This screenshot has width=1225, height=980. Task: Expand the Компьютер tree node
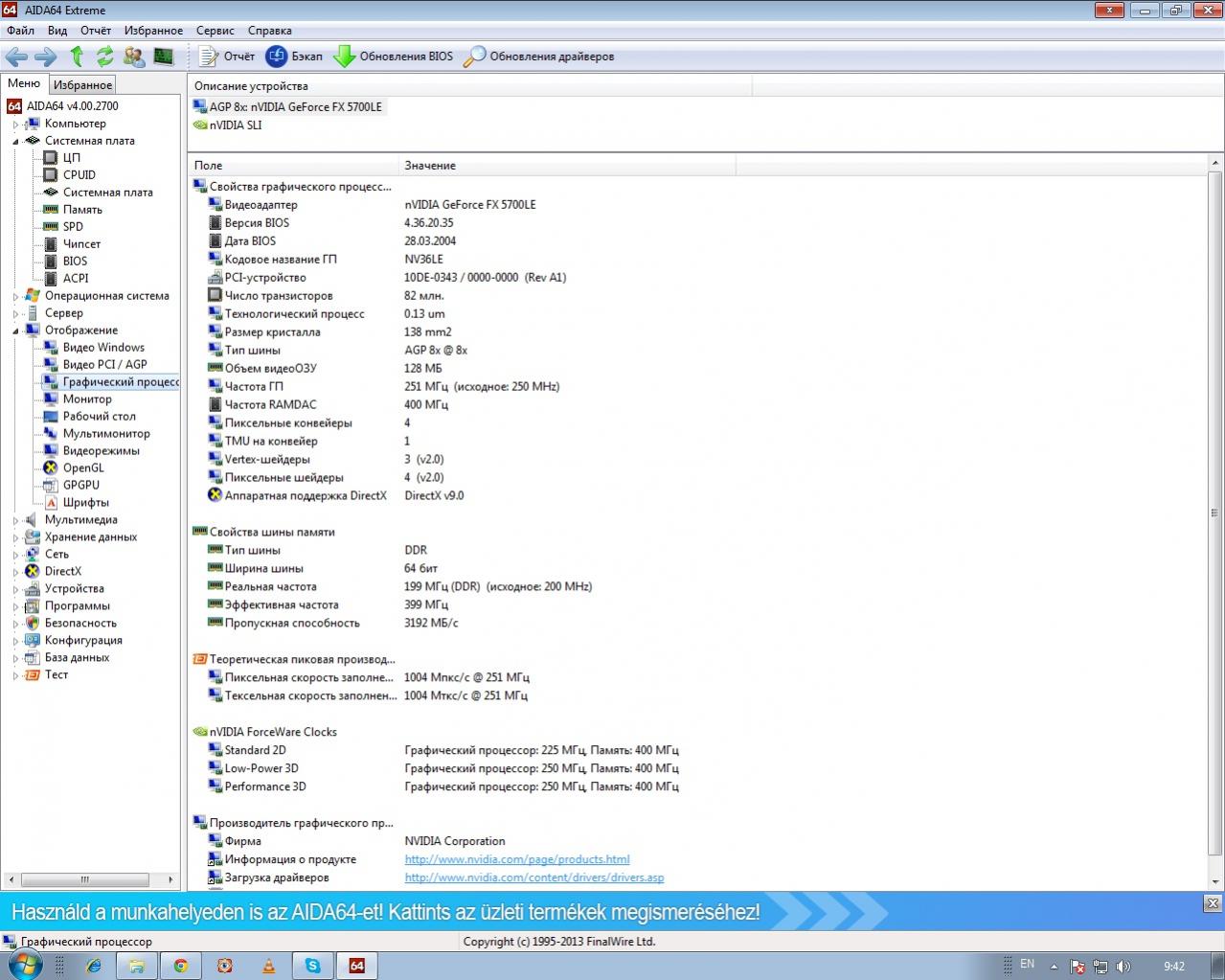pos(15,124)
